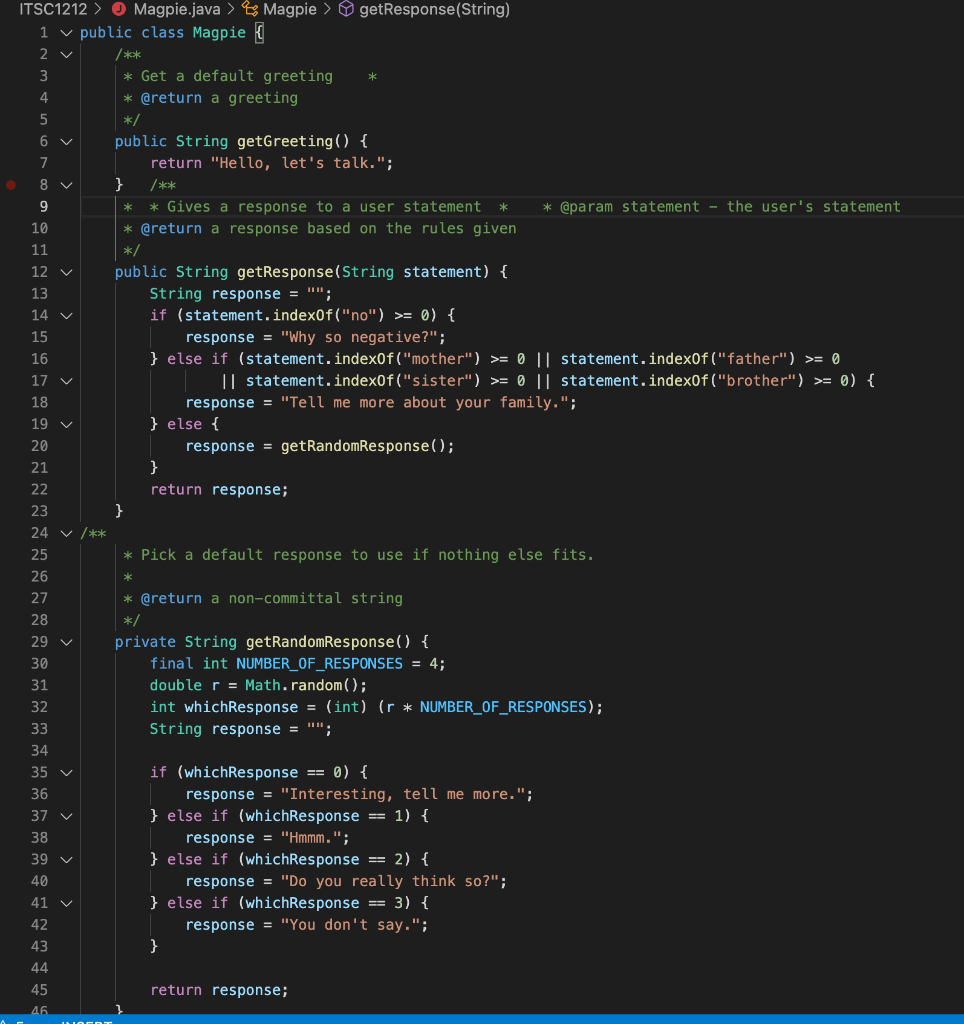Collapse the getGreeting method fold arrow
Image resolution: width=964 pixels, height=1024 pixels.
pyautogui.click(x=65, y=141)
